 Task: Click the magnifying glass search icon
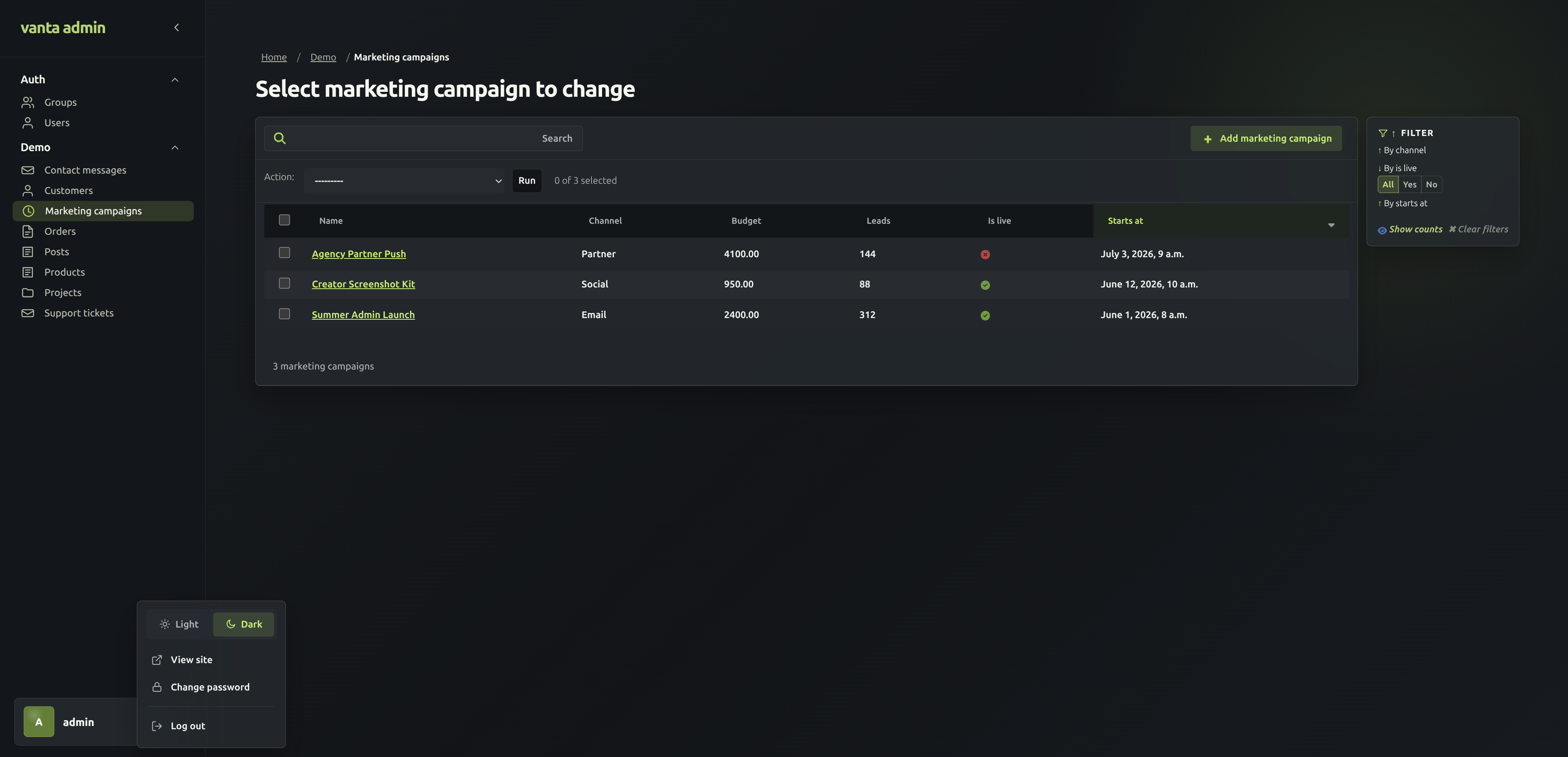(x=279, y=138)
